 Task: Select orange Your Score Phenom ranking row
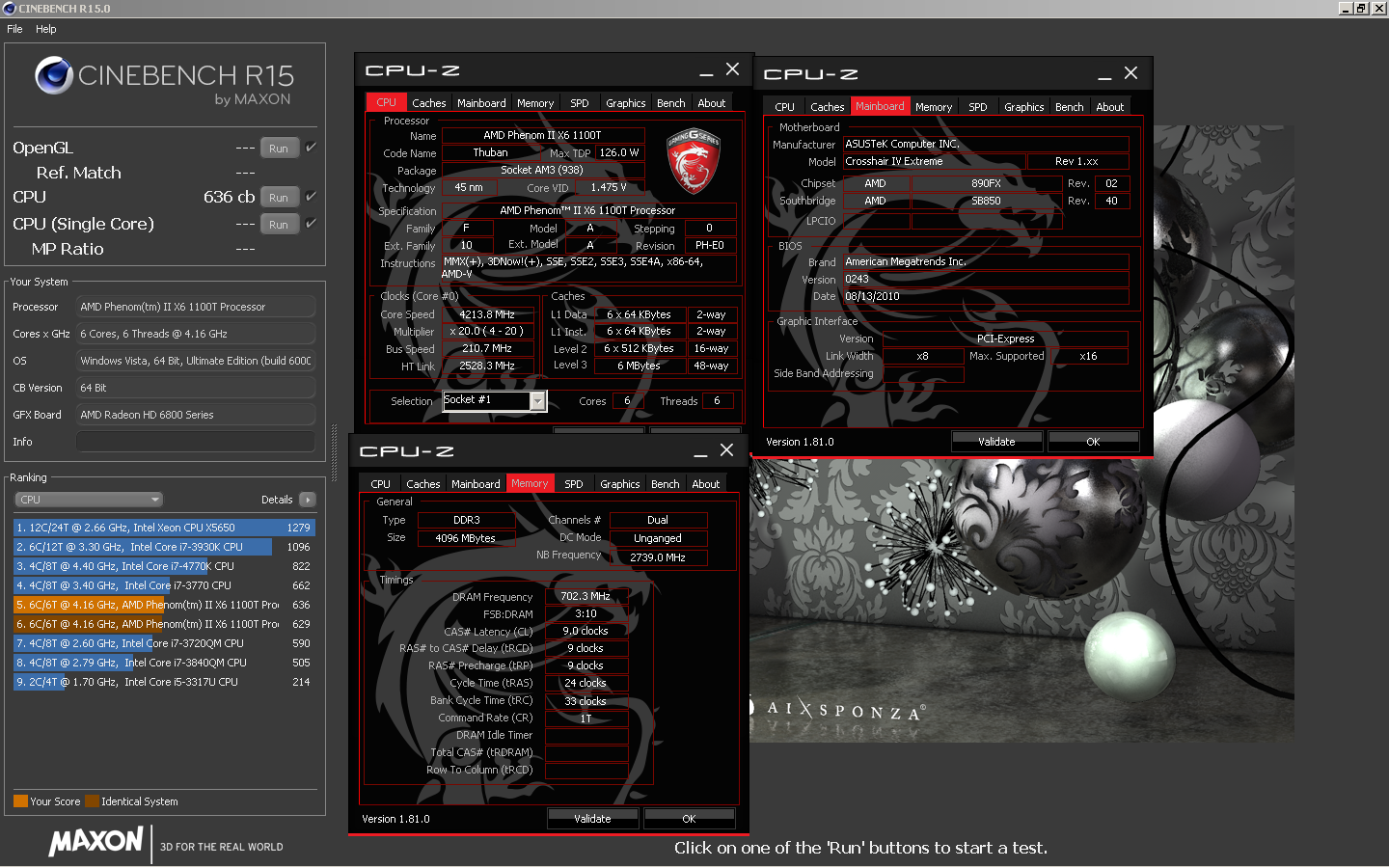click(164, 605)
